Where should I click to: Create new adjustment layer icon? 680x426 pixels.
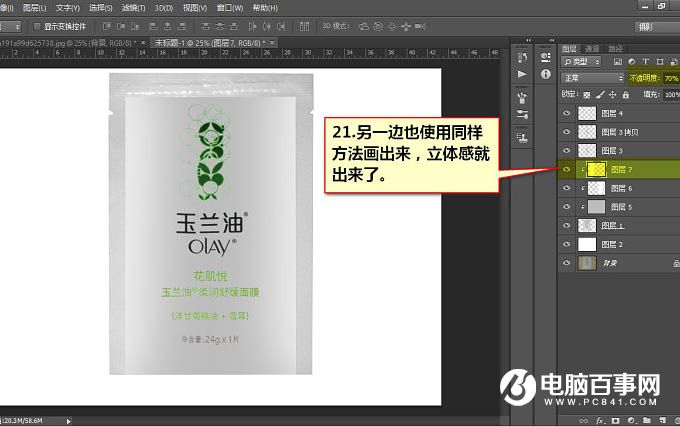(x=631, y=420)
